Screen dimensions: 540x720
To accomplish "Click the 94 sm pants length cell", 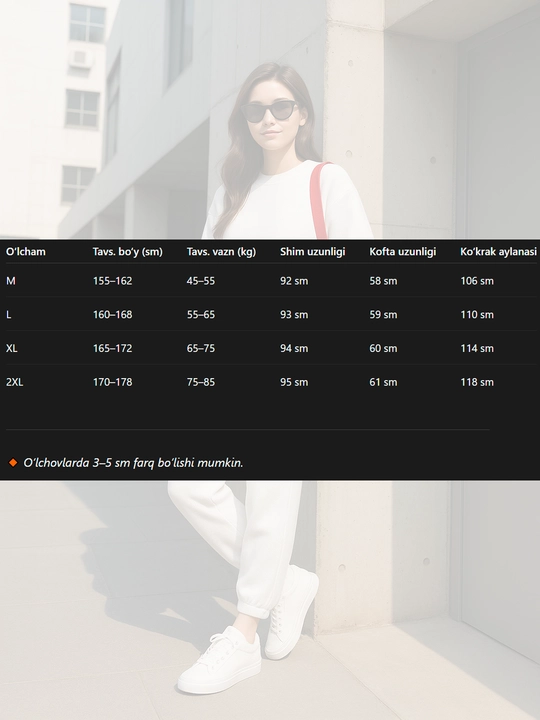I will (294, 349).
